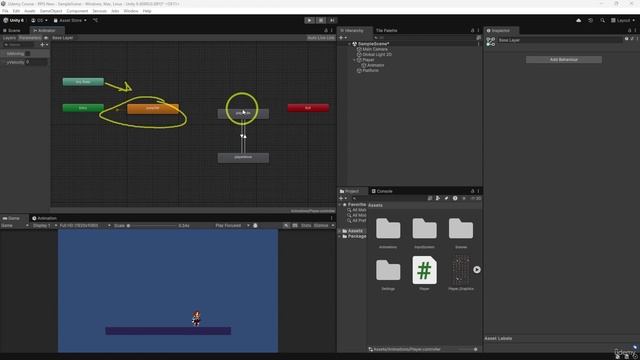
Task: Add a new Animator parameter with plus
Action: [43, 44]
